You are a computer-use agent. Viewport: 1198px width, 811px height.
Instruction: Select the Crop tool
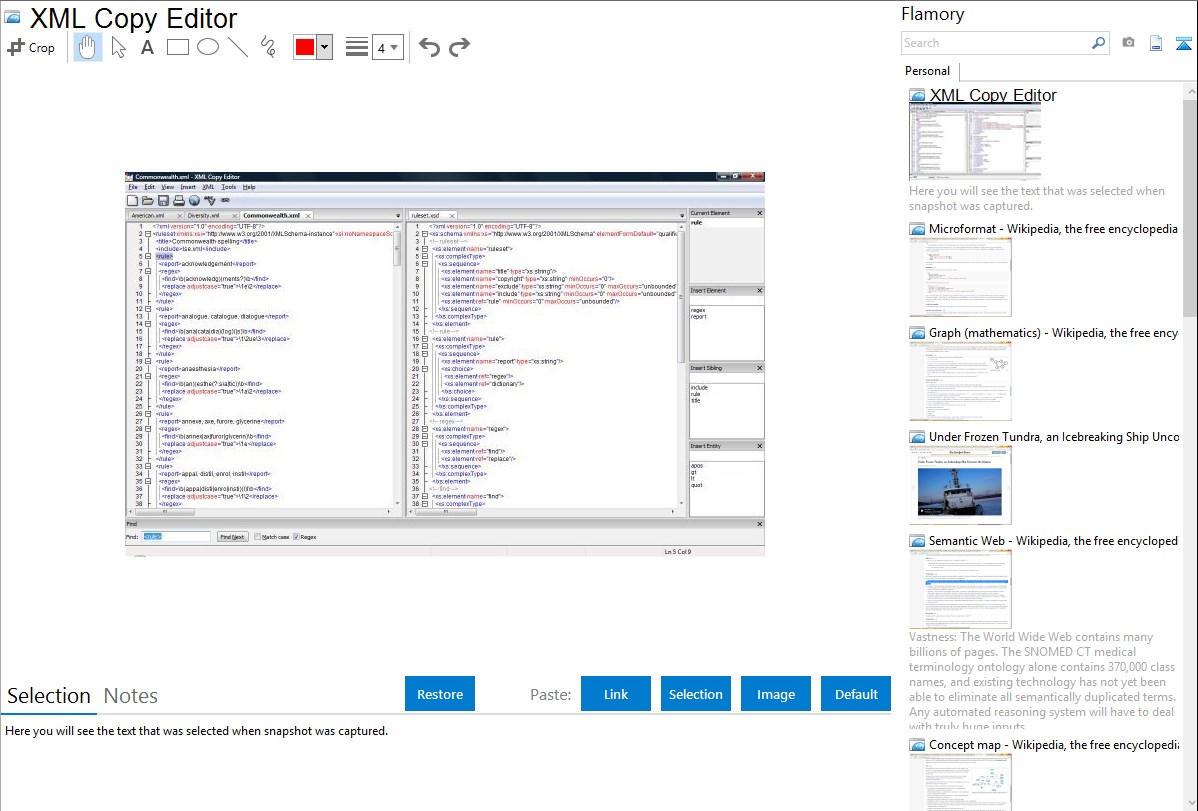pos(31,47)
